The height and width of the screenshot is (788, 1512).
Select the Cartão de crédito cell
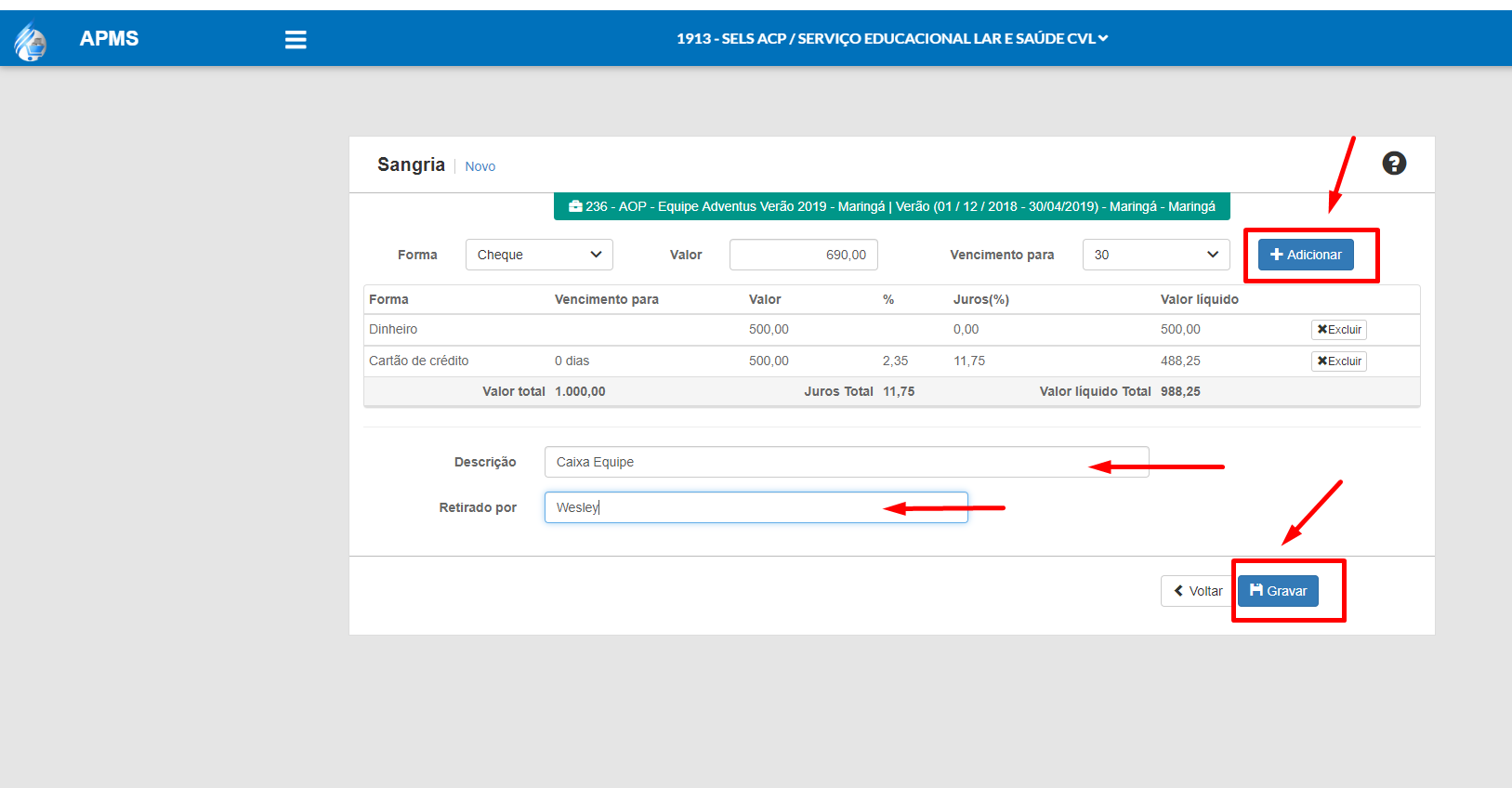(418, 361)
